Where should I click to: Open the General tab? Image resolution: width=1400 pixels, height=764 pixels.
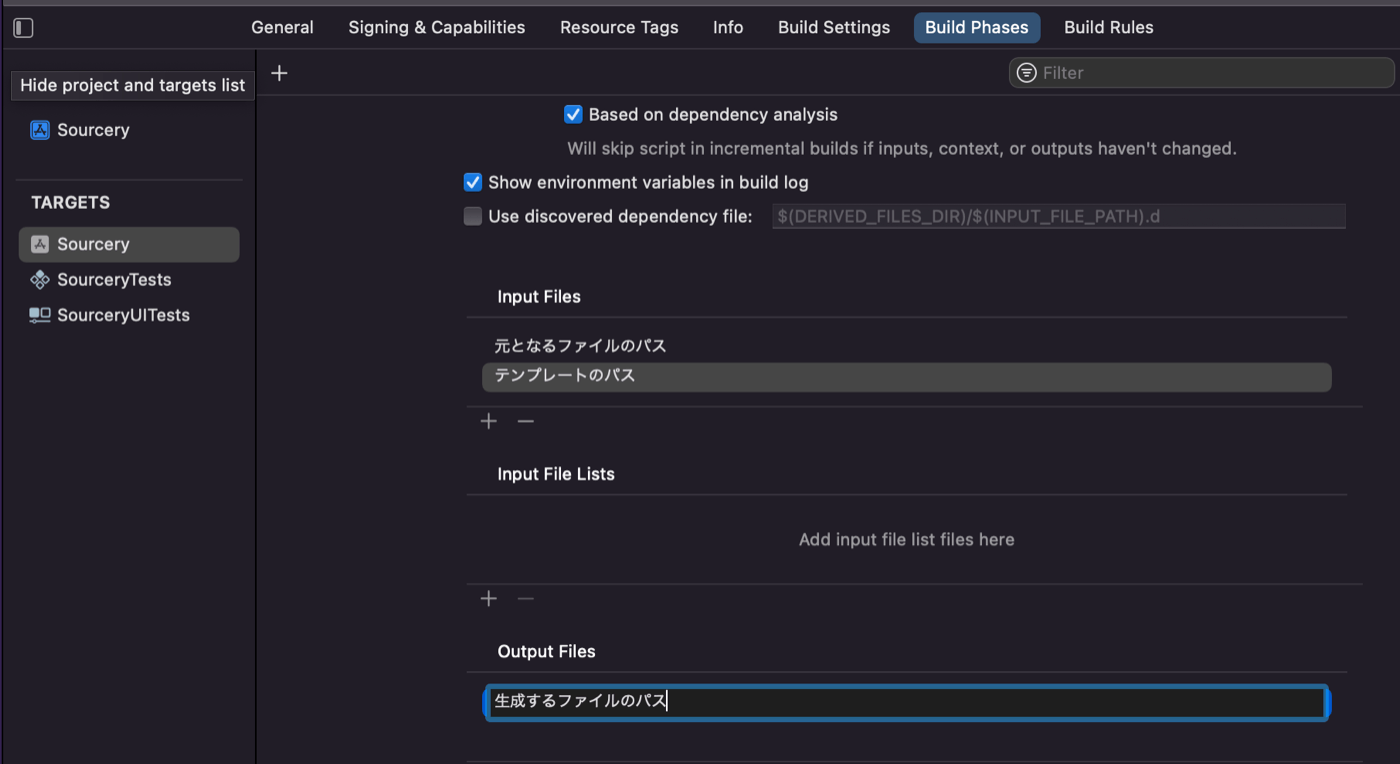tap(282, 28)
